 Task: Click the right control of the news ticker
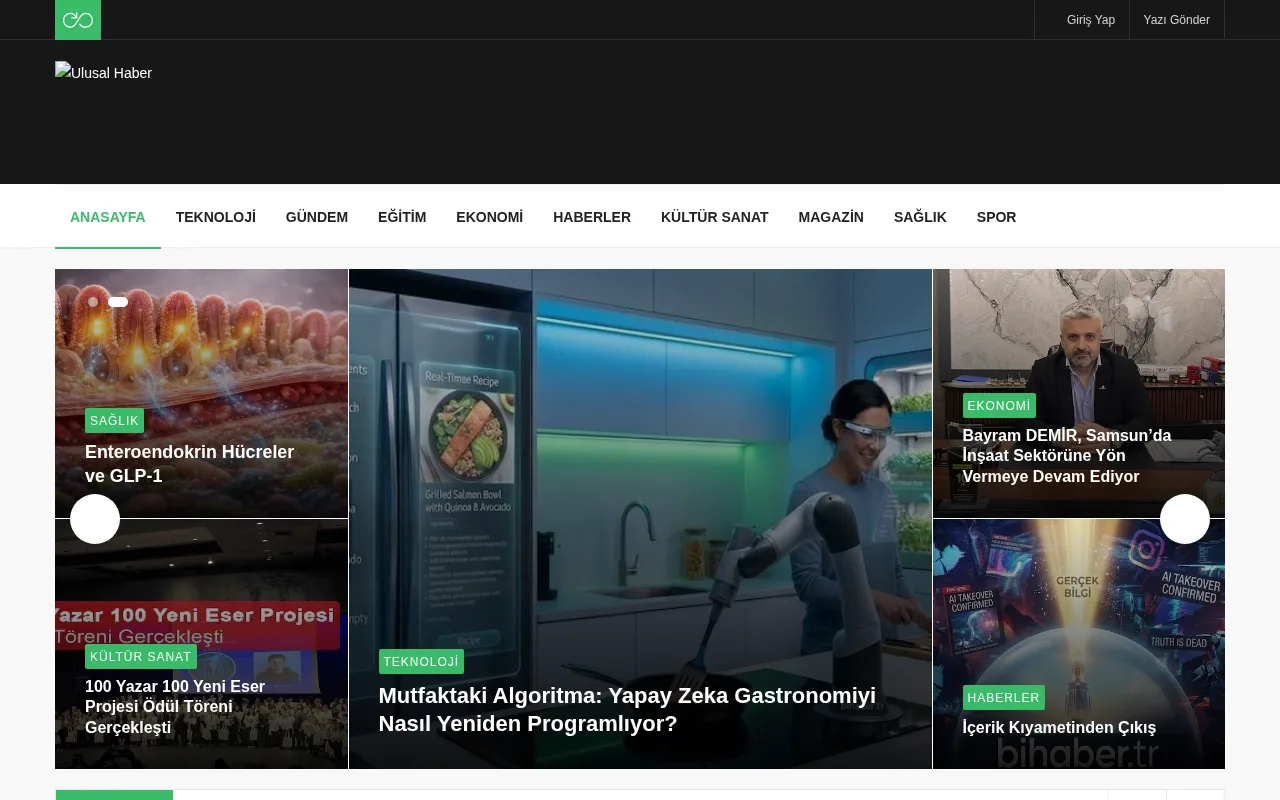[1194, 797]
